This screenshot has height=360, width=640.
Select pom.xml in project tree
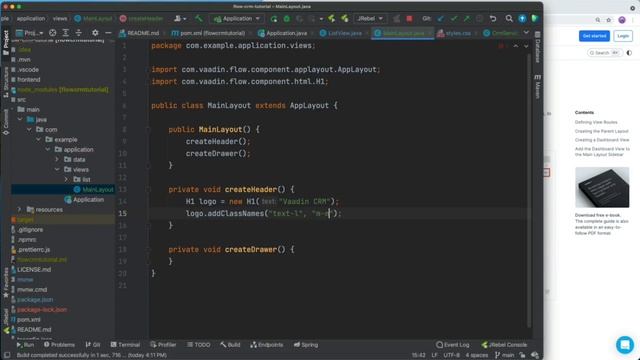pos(26,320)
